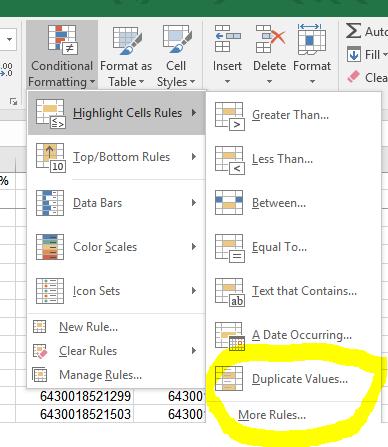Expand arrow beside Data Bars
388x447 pixels.
click(x=194, y=202)
